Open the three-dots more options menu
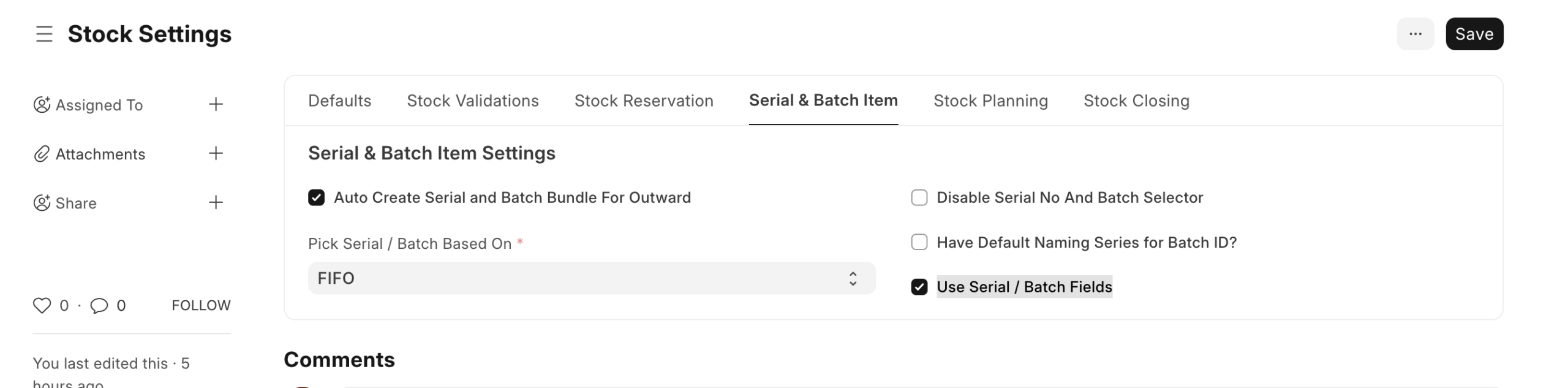Screen dimensions: 1568x388 (1415, 34)
